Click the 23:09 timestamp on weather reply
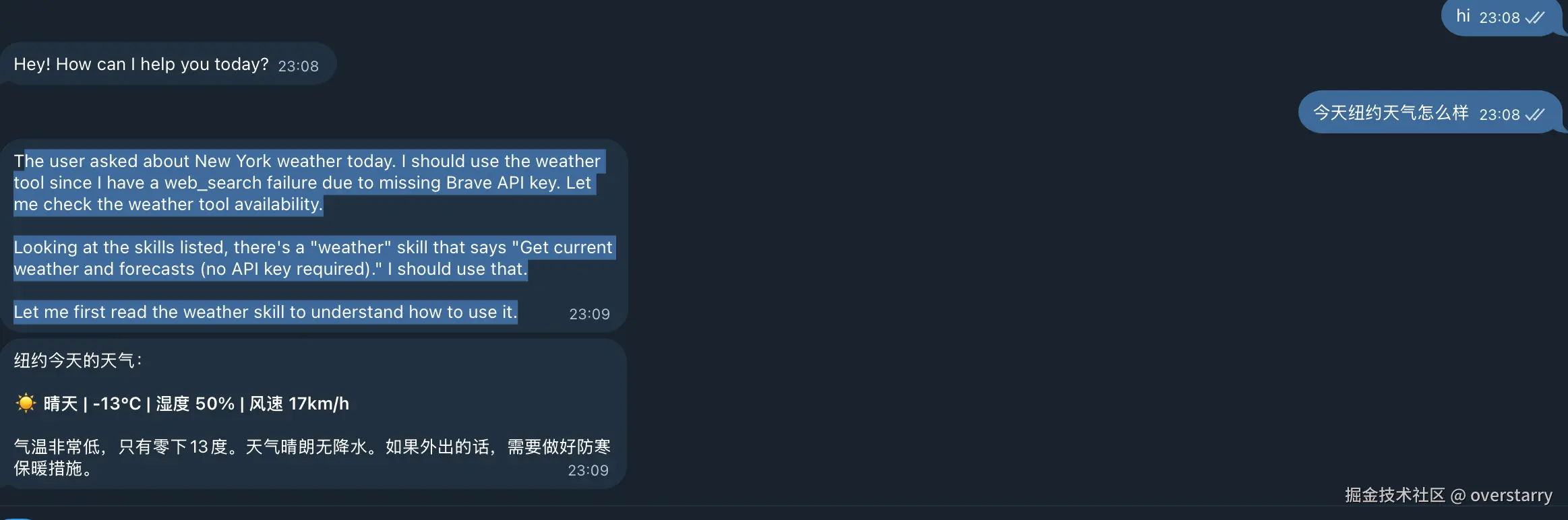Viewport: 1568px width, 520px height. (588, 470)
